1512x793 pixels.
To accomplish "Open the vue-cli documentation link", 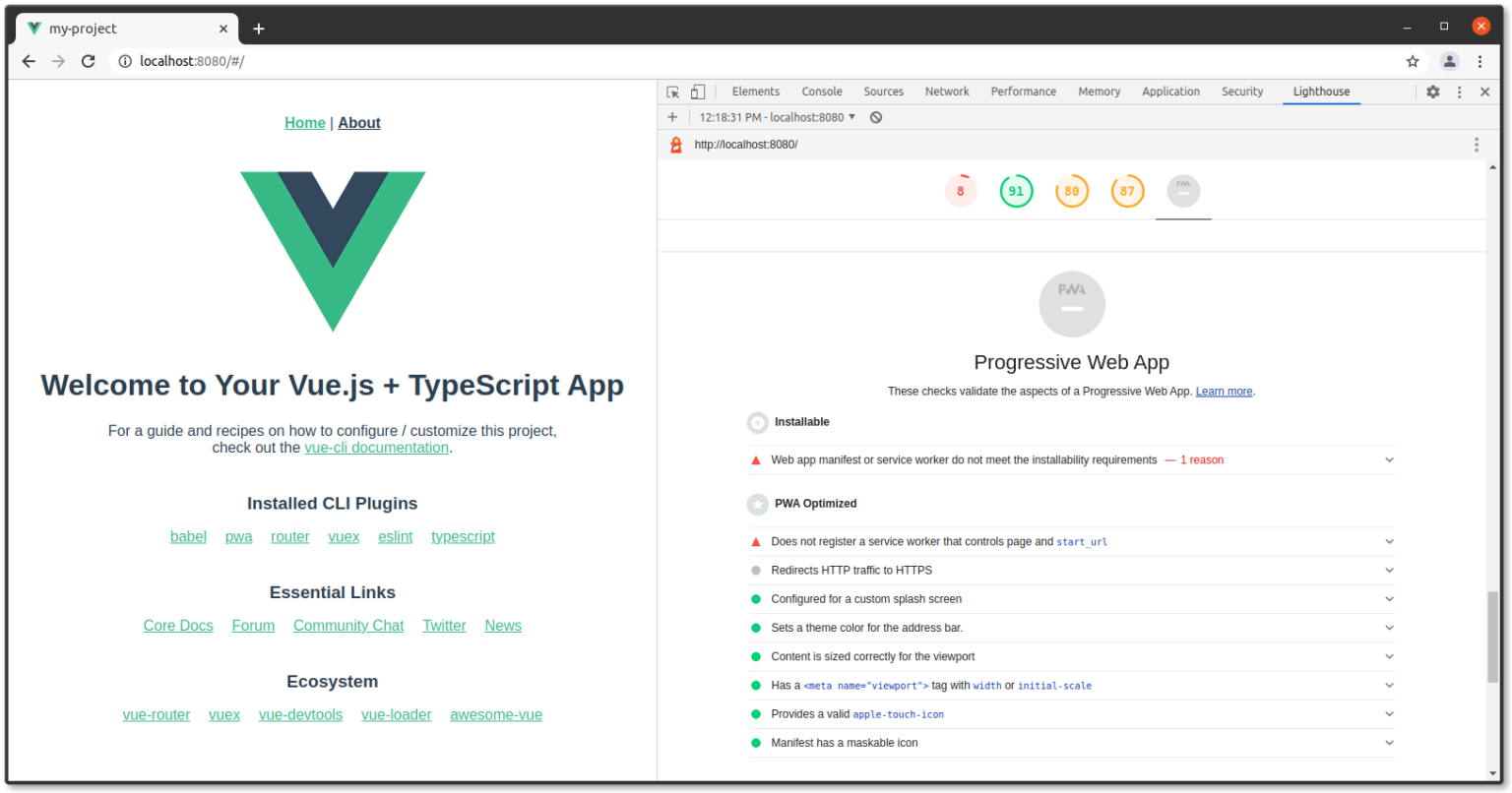I will pyautogui.click(x=376, y=447).
